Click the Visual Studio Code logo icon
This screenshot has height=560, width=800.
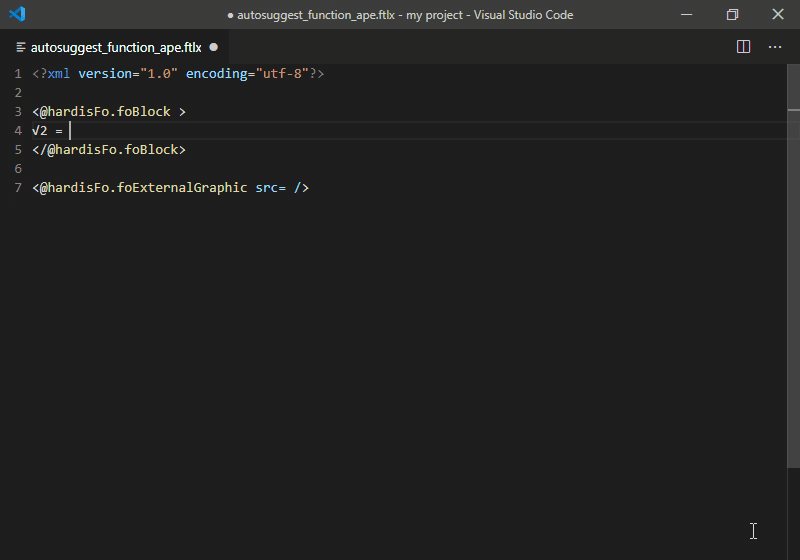pyautogui.click(x=17, y=14)
